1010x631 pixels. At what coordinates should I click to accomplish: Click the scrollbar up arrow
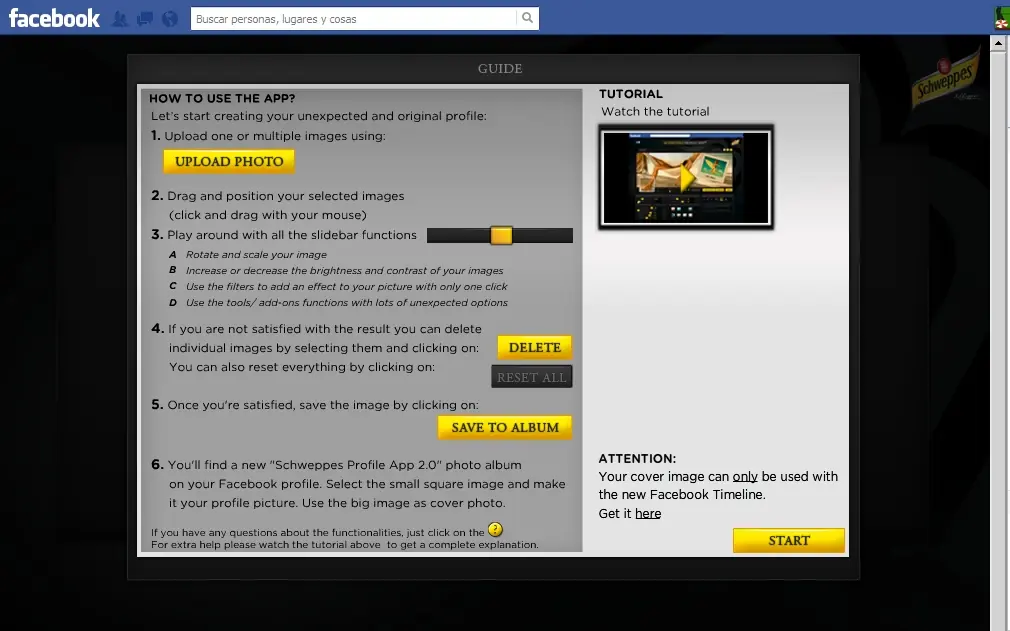(998, 43)
